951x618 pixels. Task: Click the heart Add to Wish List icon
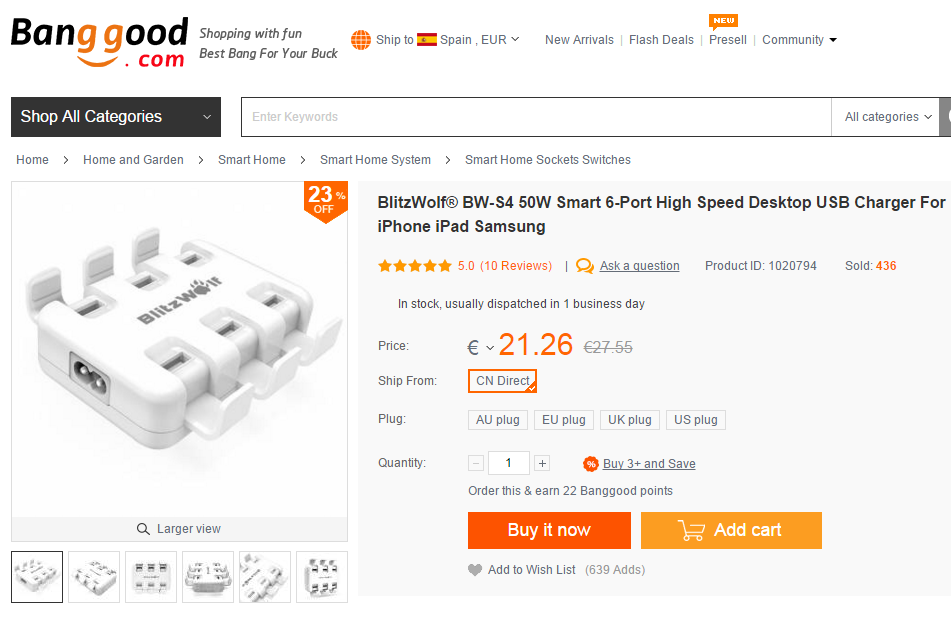pyautogui.click(x=475, y=570)
